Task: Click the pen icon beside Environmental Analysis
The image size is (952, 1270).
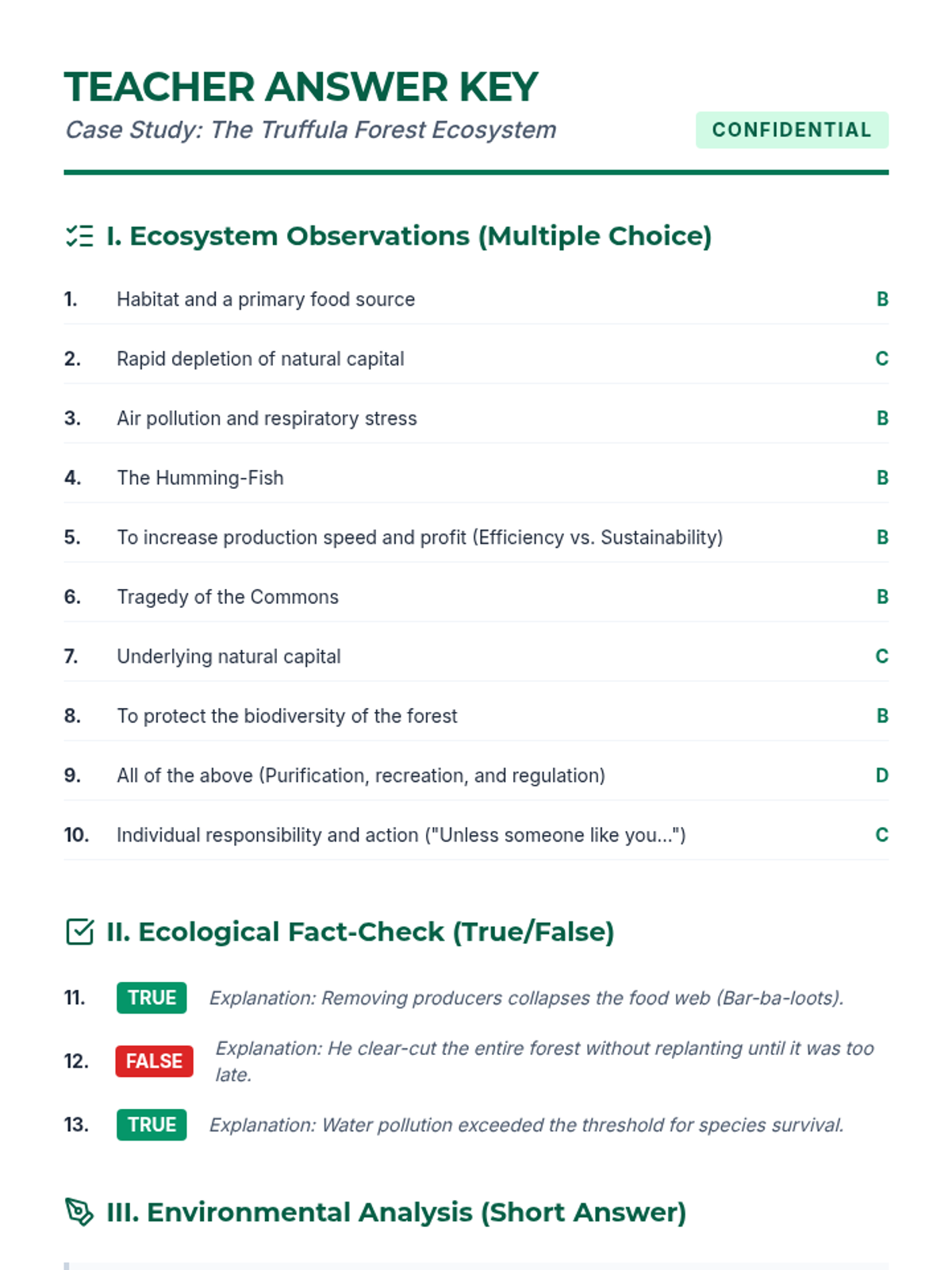Action: (79, 1212)
